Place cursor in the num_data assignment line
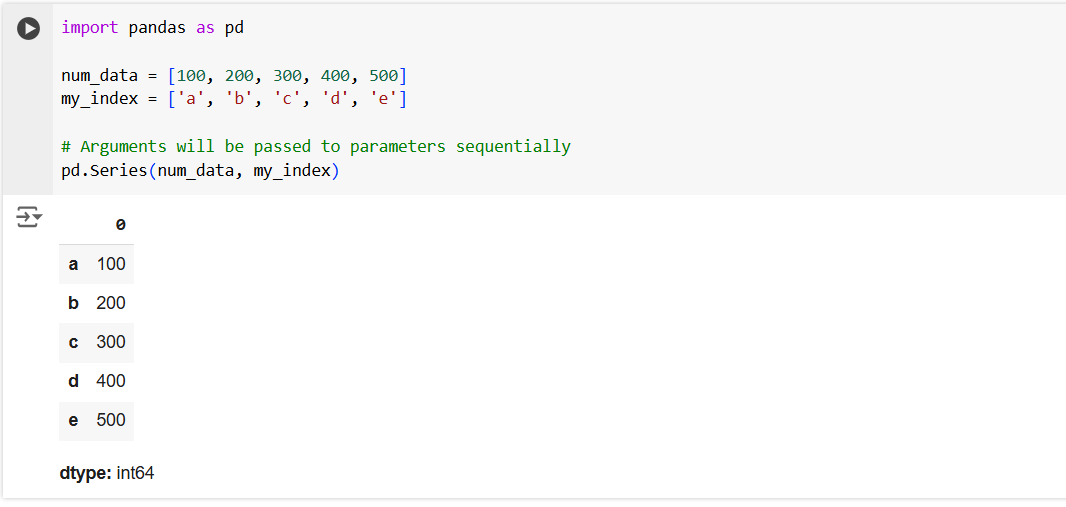This screenshot has height=507, width=1066. 233,76
